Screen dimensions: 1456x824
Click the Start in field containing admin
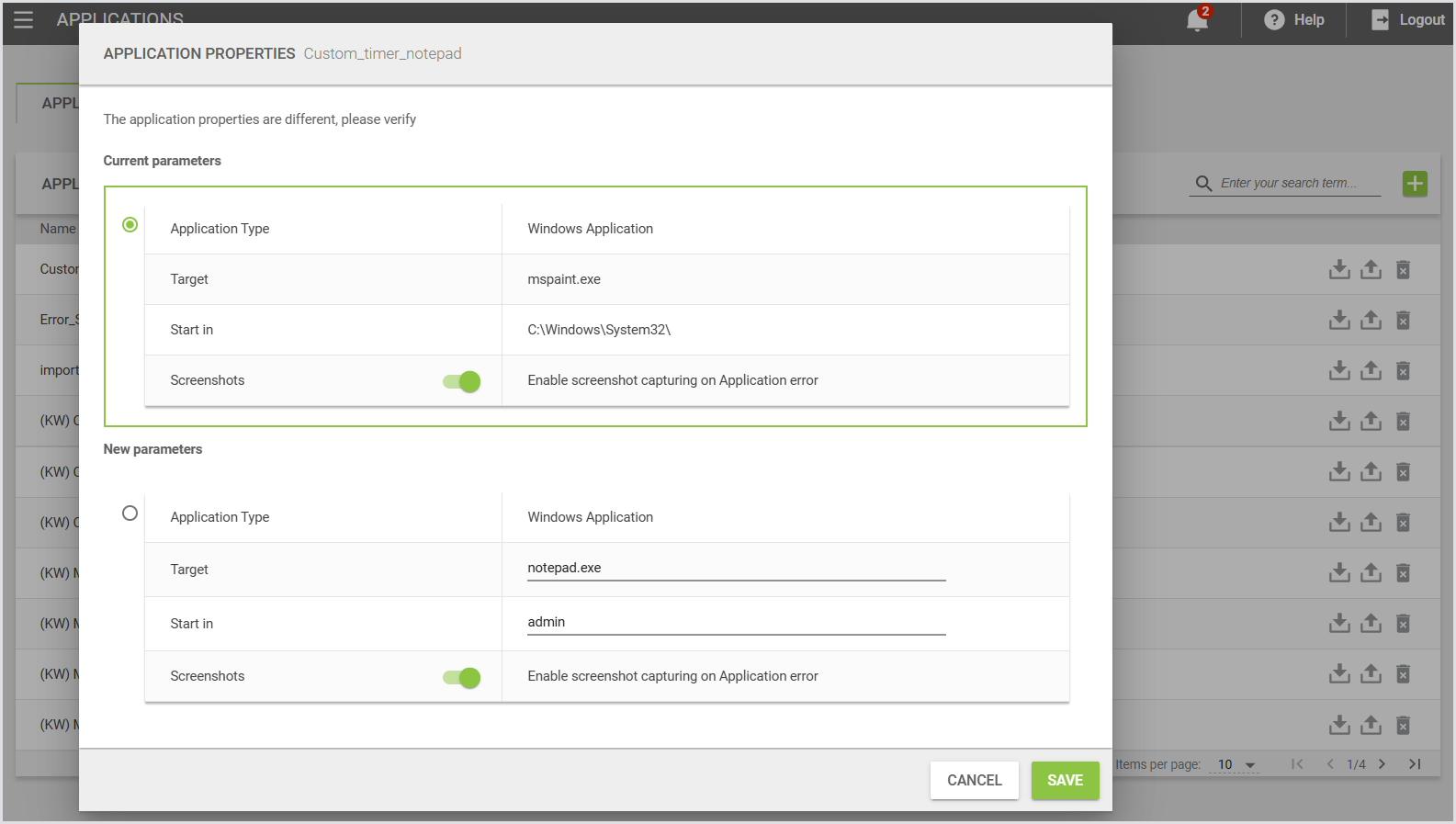tap(736, 623)
